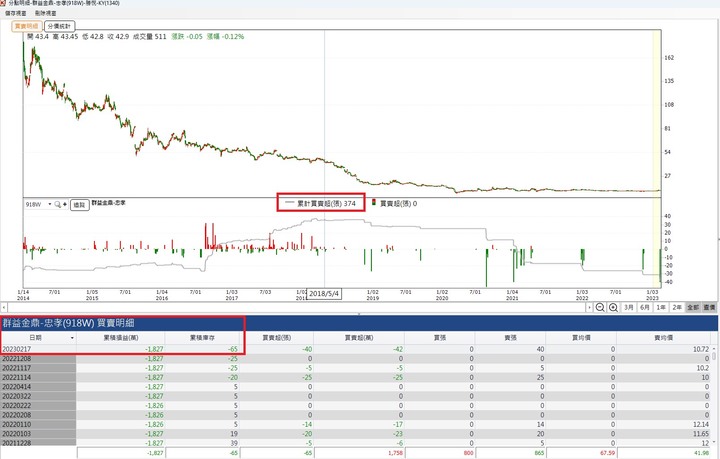The image size is (720, 459).
Task: Sort by the 買張 column header
Action: [440, 338]
